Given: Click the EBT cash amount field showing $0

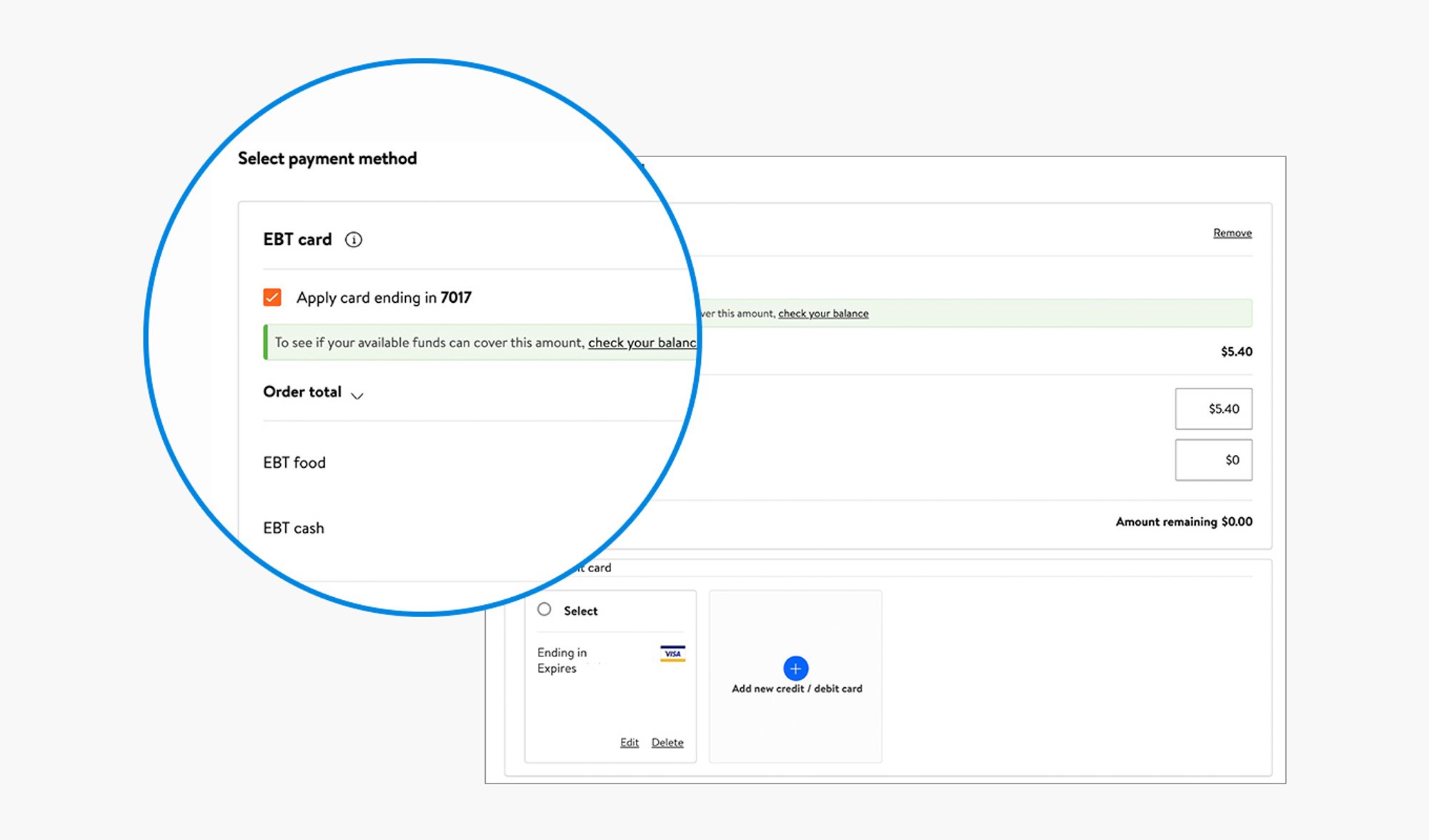Looking at the screenshot, I should tap(1213, 460).
